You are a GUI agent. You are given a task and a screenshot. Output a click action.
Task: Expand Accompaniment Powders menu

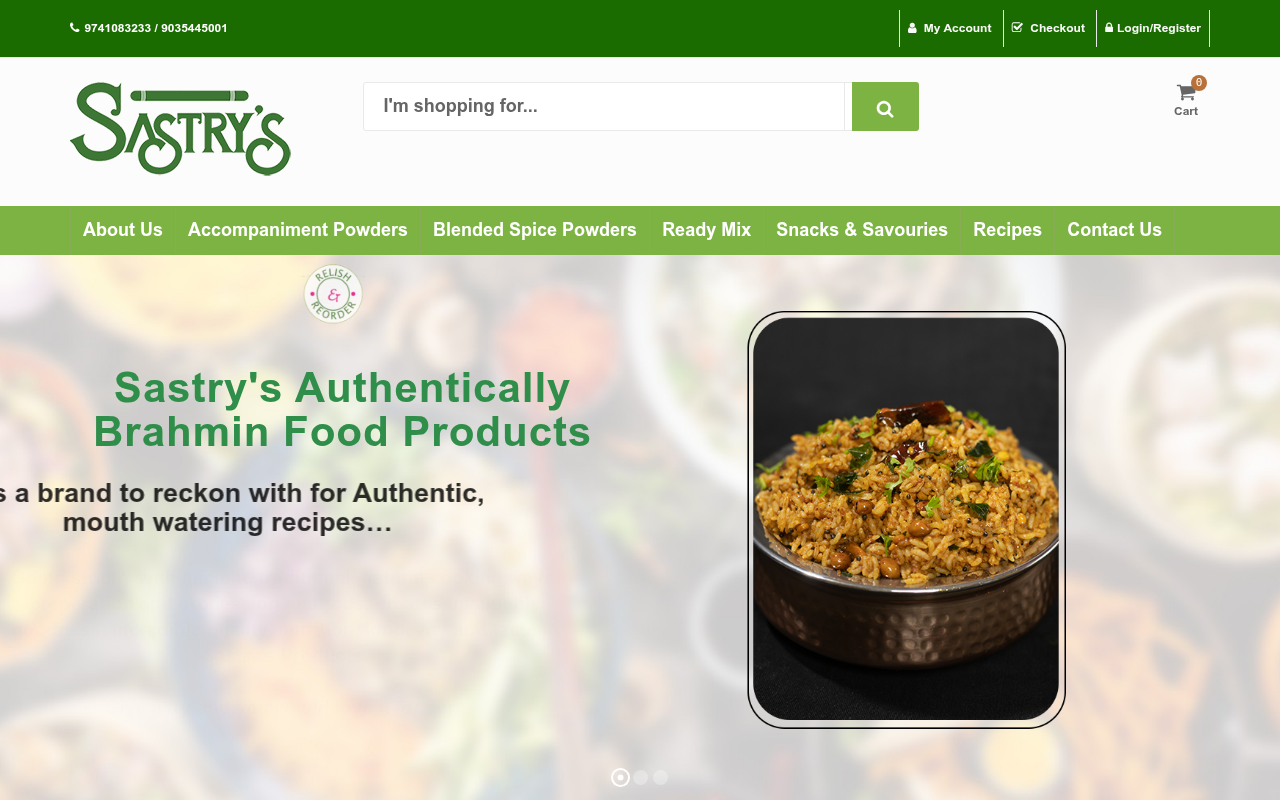tap(298, 230)
